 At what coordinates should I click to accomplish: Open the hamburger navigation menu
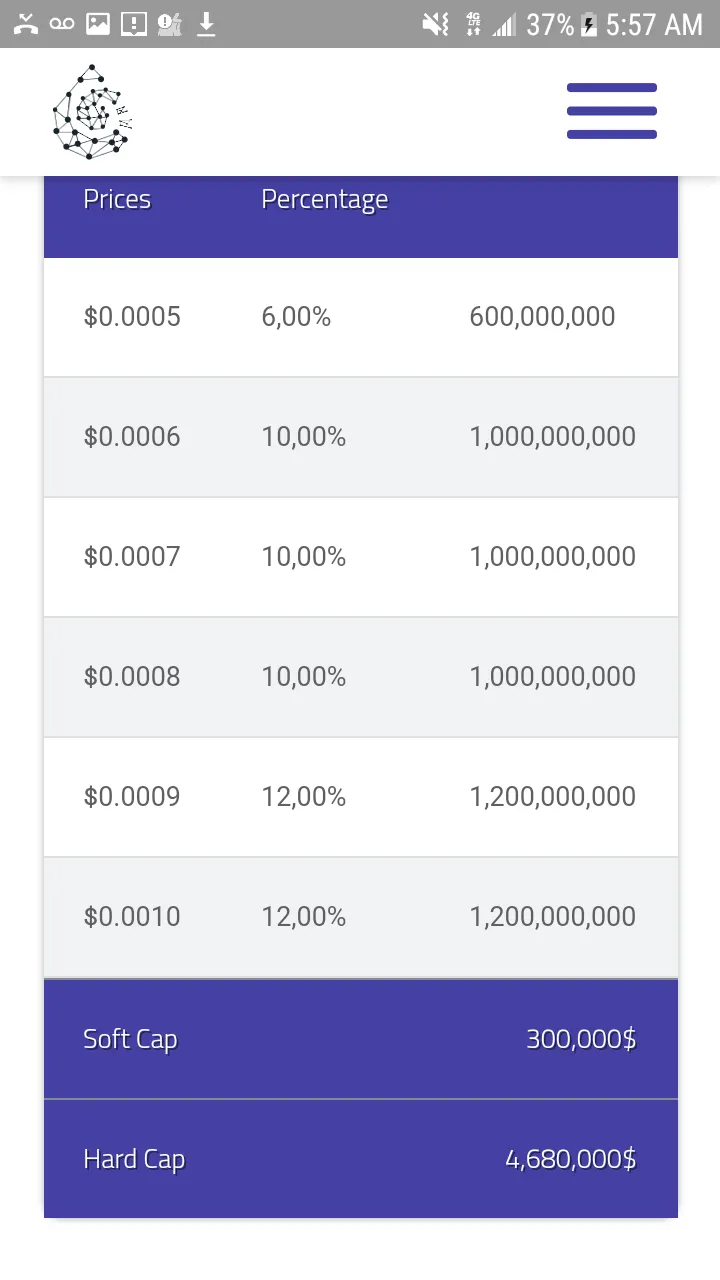tap(612, 111)
